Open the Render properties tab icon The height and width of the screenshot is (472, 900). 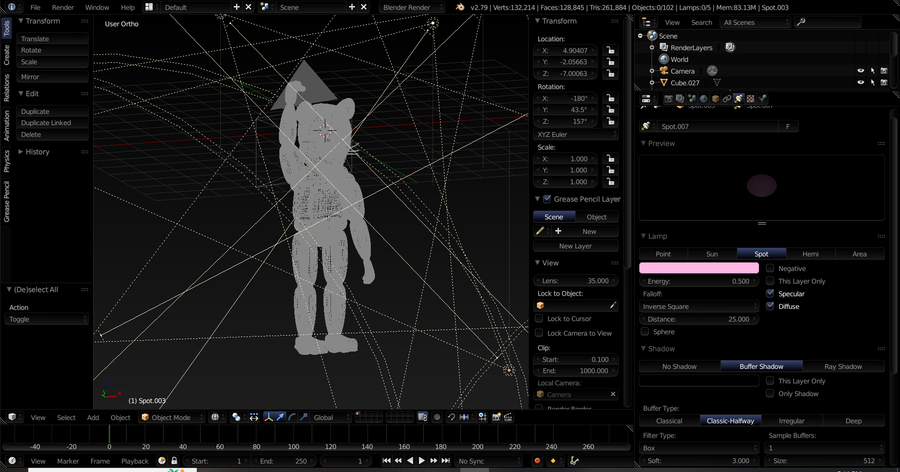pos(669,99)
